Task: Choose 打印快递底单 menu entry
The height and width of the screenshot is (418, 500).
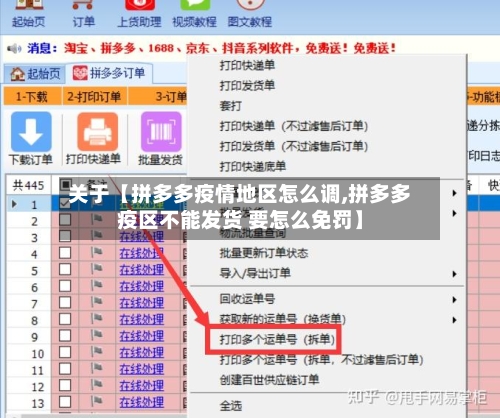Action: tap(253, 166)
